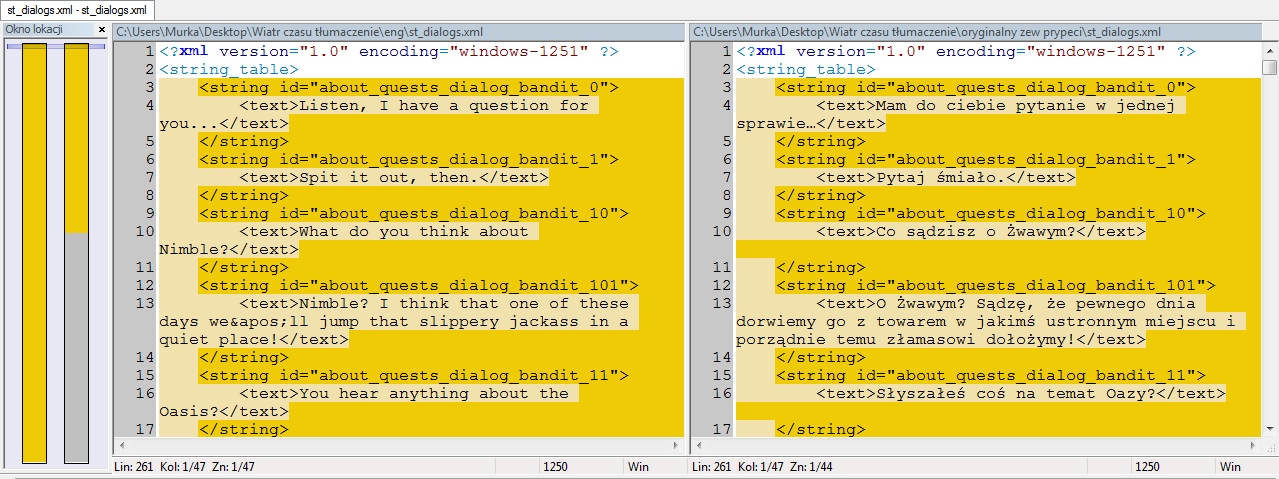The height and width of the screenshot is (479, 1279).
Task: Click the Polish pane horizontal scroll right arrow
Action: [x=1253, y=446]
